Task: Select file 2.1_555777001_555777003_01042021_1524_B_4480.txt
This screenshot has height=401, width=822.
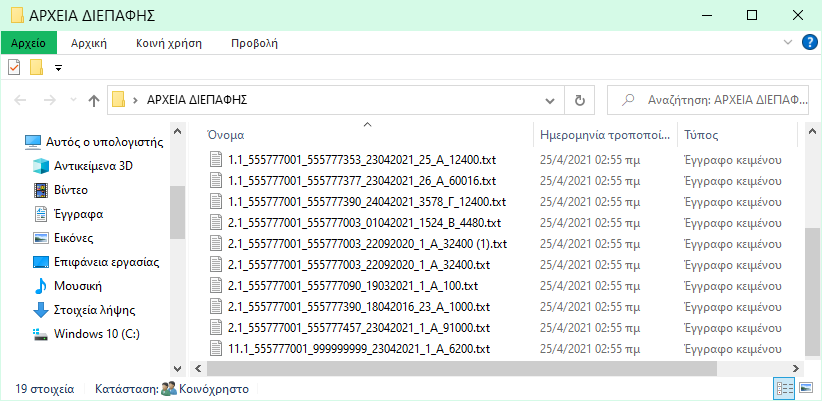Action: [364, 223]
